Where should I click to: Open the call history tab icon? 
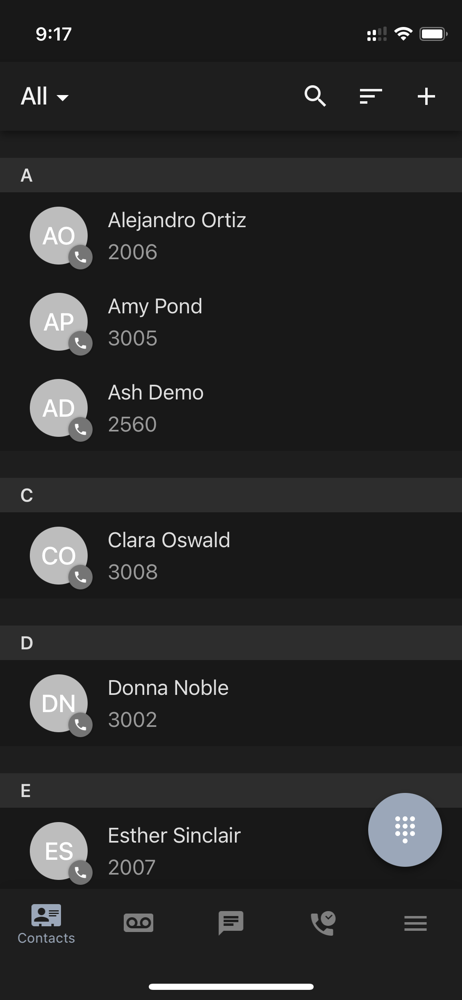[323, 923]
